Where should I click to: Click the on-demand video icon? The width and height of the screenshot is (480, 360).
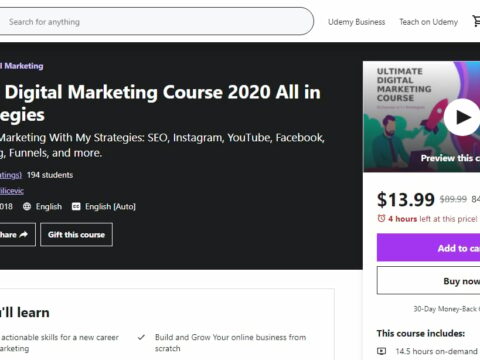click(x=381, y=351)
